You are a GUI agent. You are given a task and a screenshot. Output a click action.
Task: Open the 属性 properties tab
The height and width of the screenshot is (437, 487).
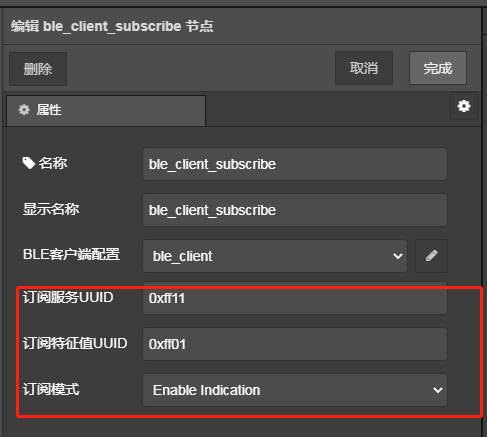pos(106,110)
